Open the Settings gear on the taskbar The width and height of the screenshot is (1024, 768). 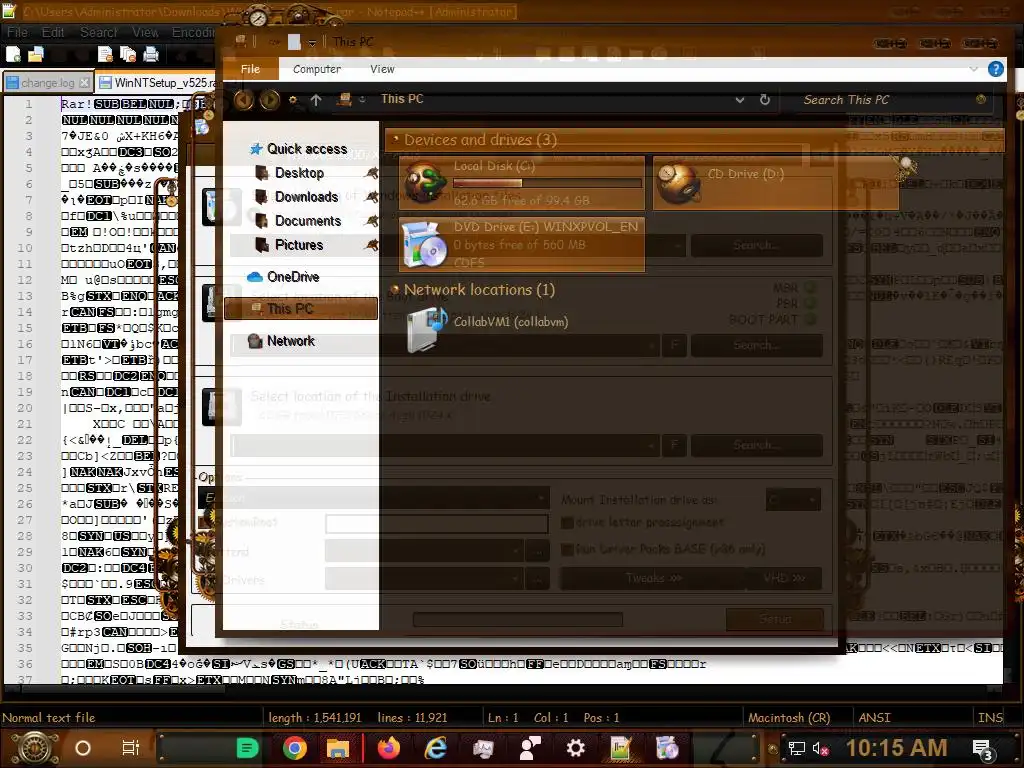575,748
